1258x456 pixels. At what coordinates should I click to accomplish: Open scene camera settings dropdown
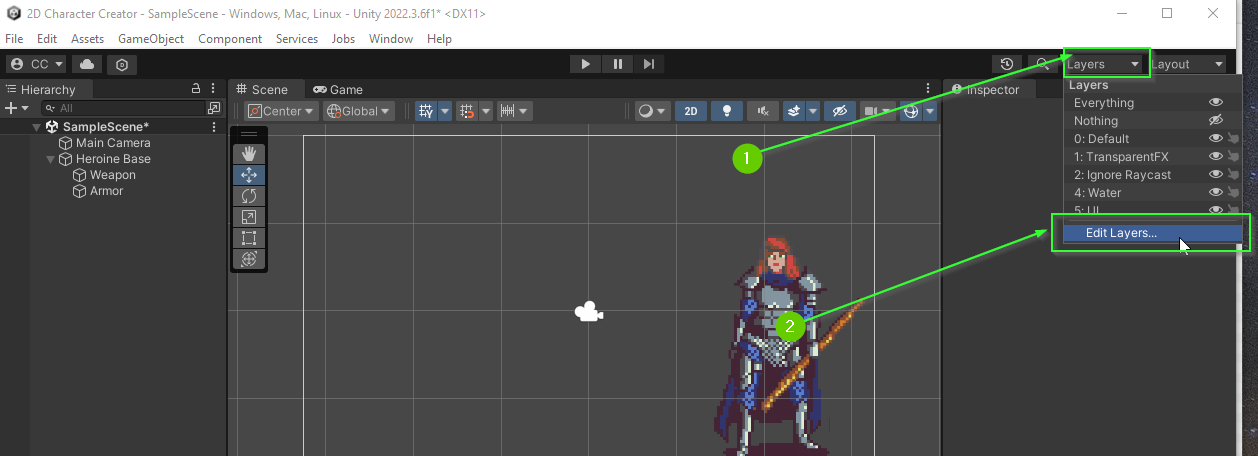click(877, 111)
